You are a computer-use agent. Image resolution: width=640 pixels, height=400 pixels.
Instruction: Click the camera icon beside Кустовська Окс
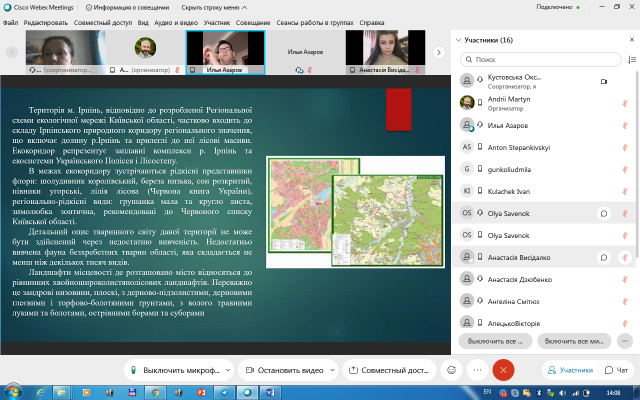603,80
